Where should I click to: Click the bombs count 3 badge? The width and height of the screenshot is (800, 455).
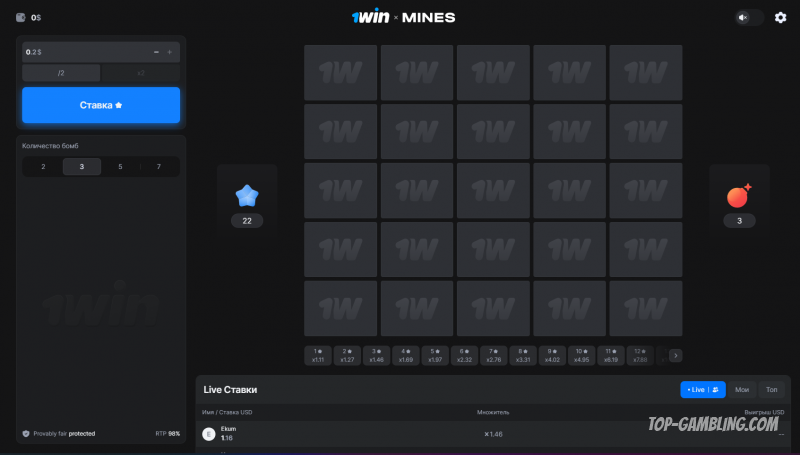coord(739,221)
